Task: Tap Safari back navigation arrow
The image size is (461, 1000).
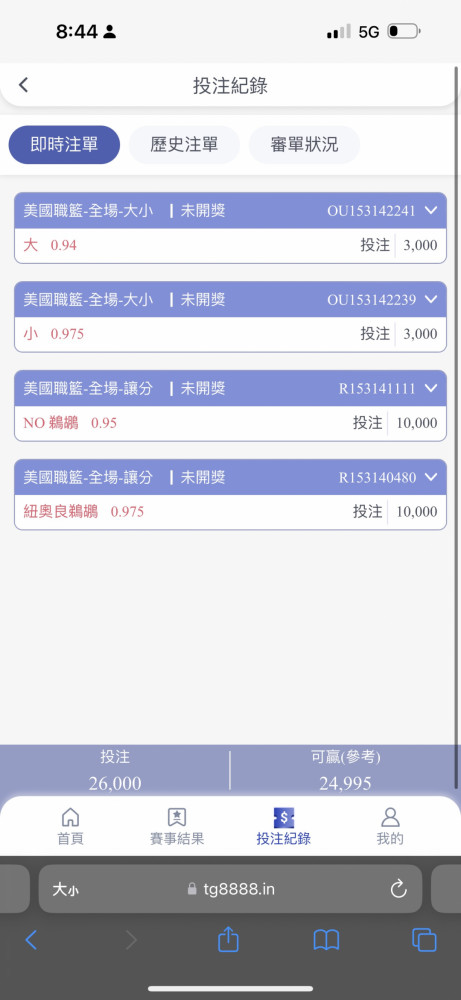Action: click(31, 940)
